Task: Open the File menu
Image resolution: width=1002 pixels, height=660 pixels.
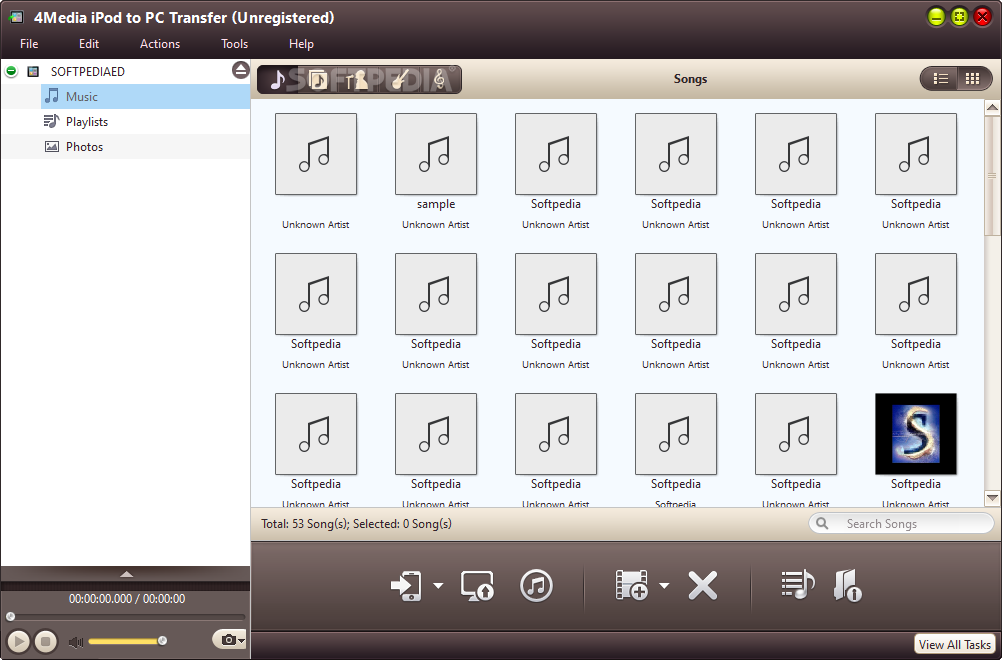Action: (x=29, y=43)
